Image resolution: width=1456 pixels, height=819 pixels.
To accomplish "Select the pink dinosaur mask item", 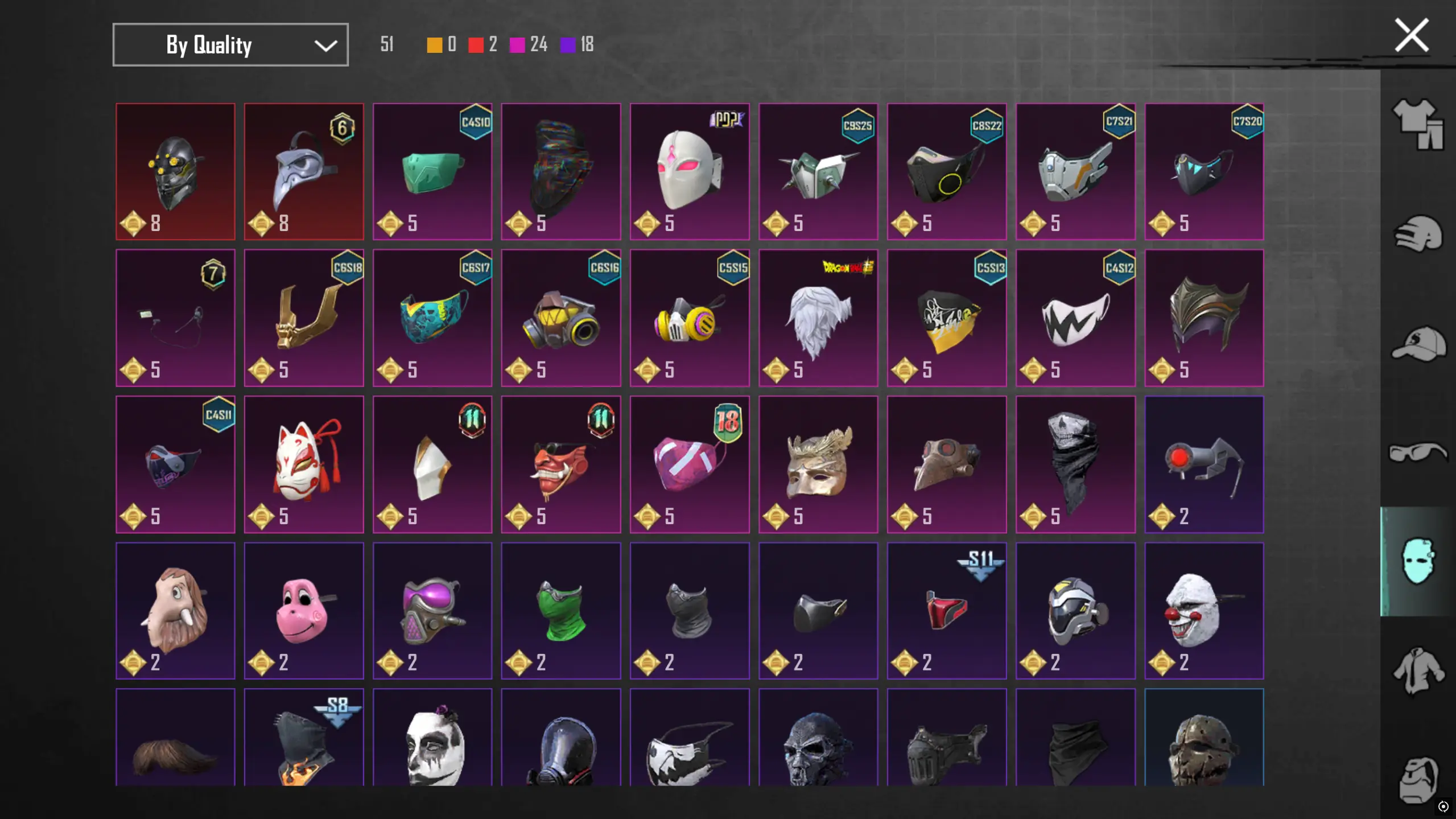I will [x=304, y=611].
